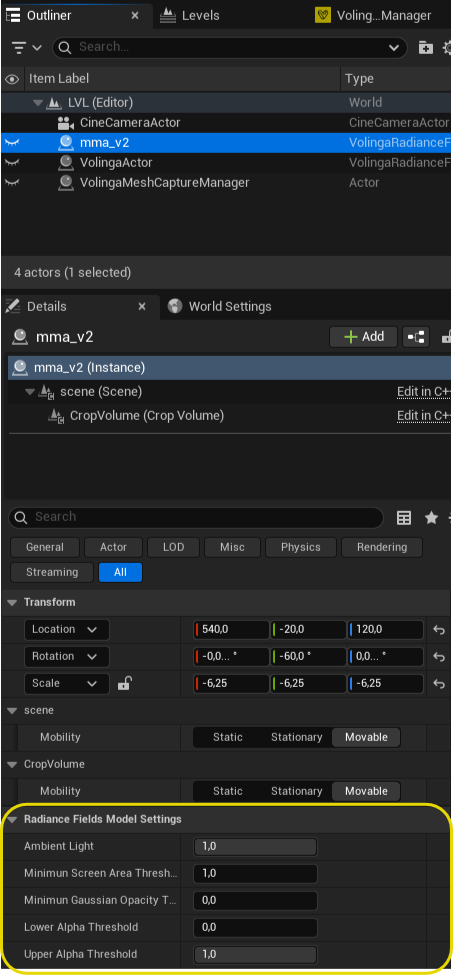Set scene Mobility to Static
This screenshot has width=454, height=976.
click(228, 737)
